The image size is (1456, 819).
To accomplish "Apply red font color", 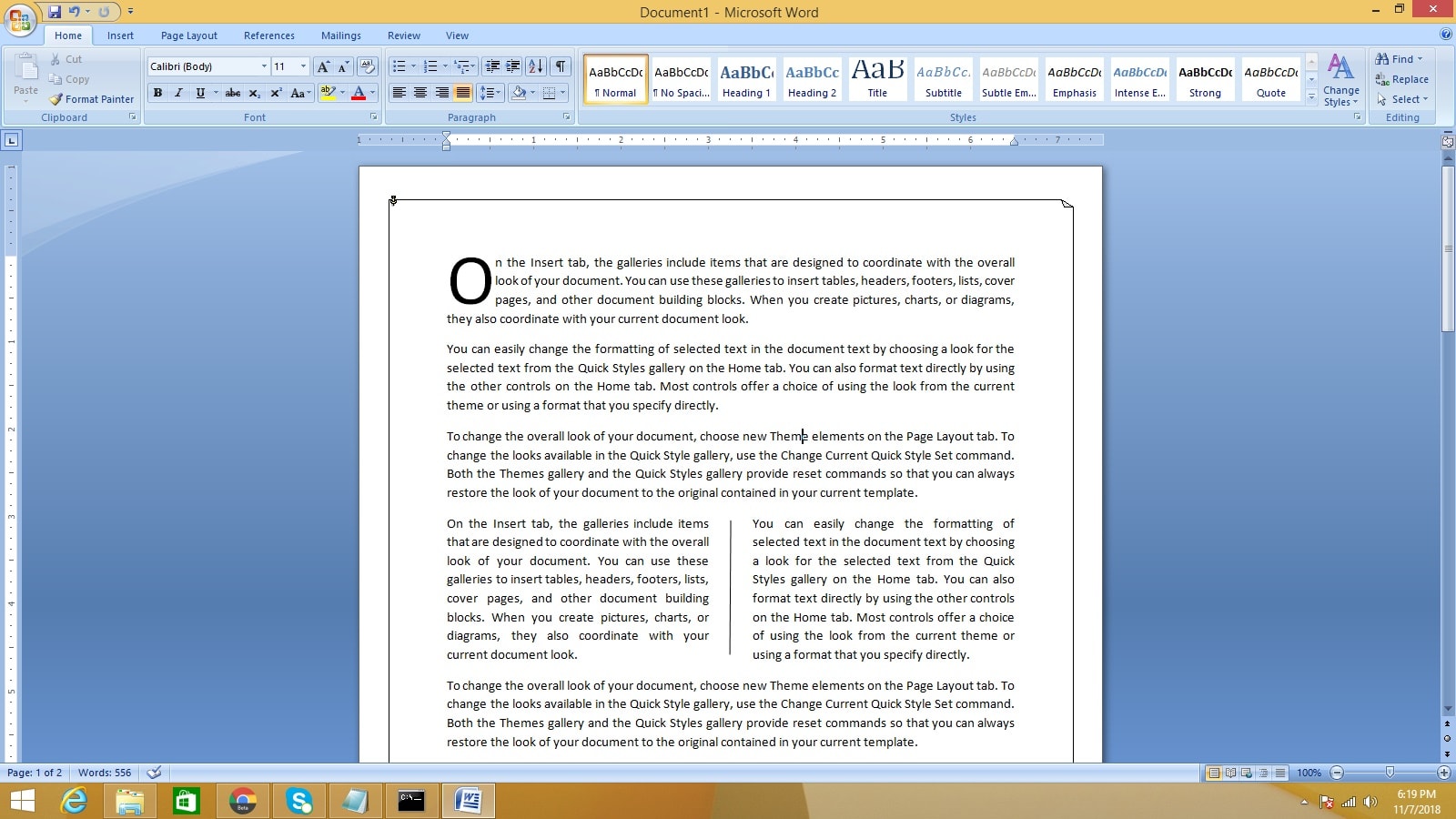I will pyautogui.click(x=359, y=93).
